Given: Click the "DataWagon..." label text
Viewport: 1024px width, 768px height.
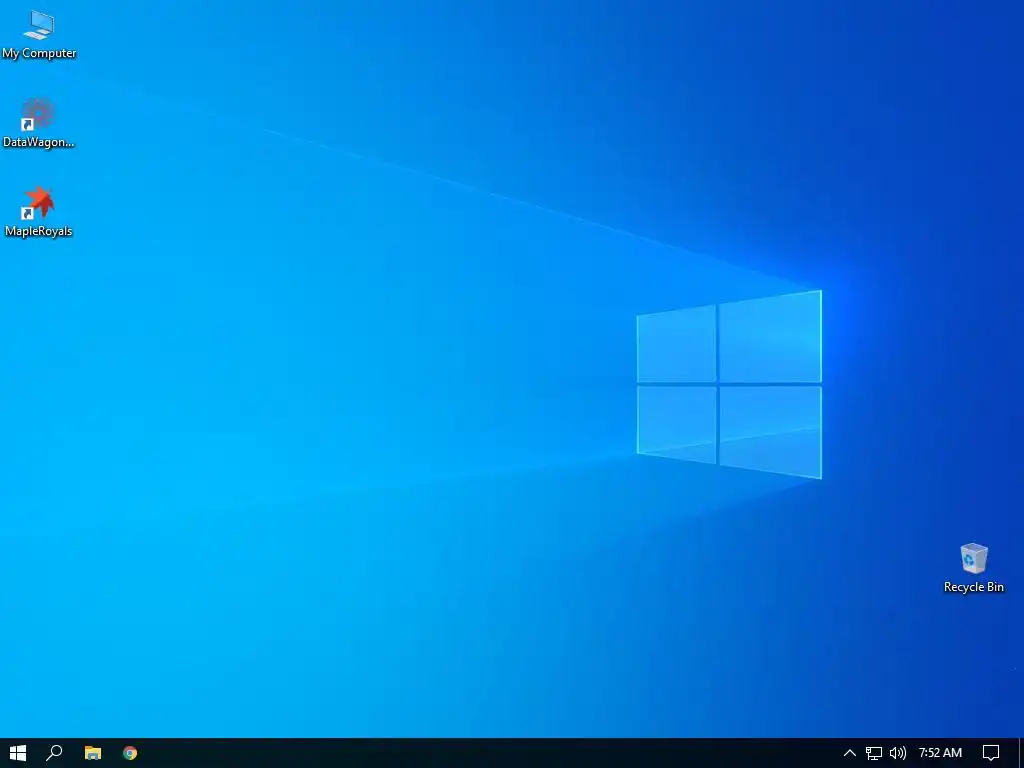Looking at the screenshot, I should (39, 142).
